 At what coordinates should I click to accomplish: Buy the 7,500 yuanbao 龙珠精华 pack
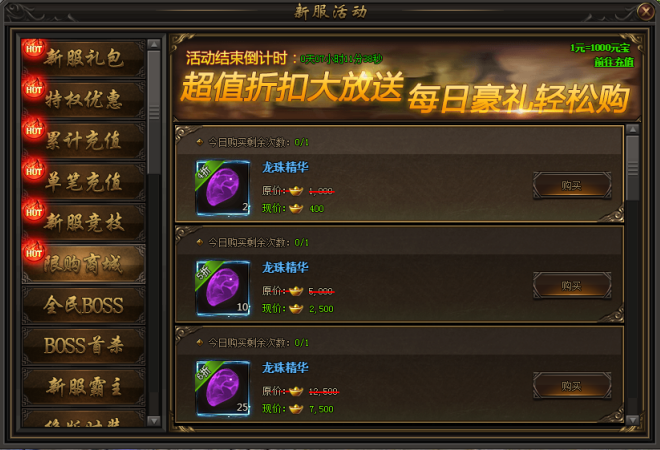[572, 386]
